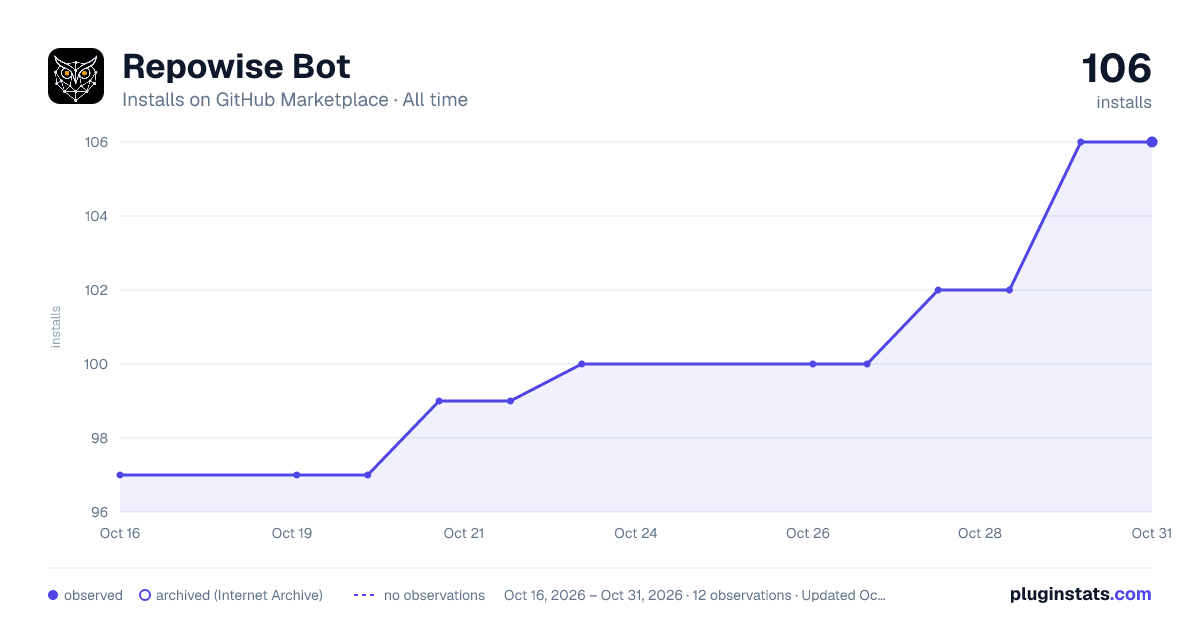This screenshot has height=630, width=1200.
Task: Click the no observations legend label
Action: (434, 595)
